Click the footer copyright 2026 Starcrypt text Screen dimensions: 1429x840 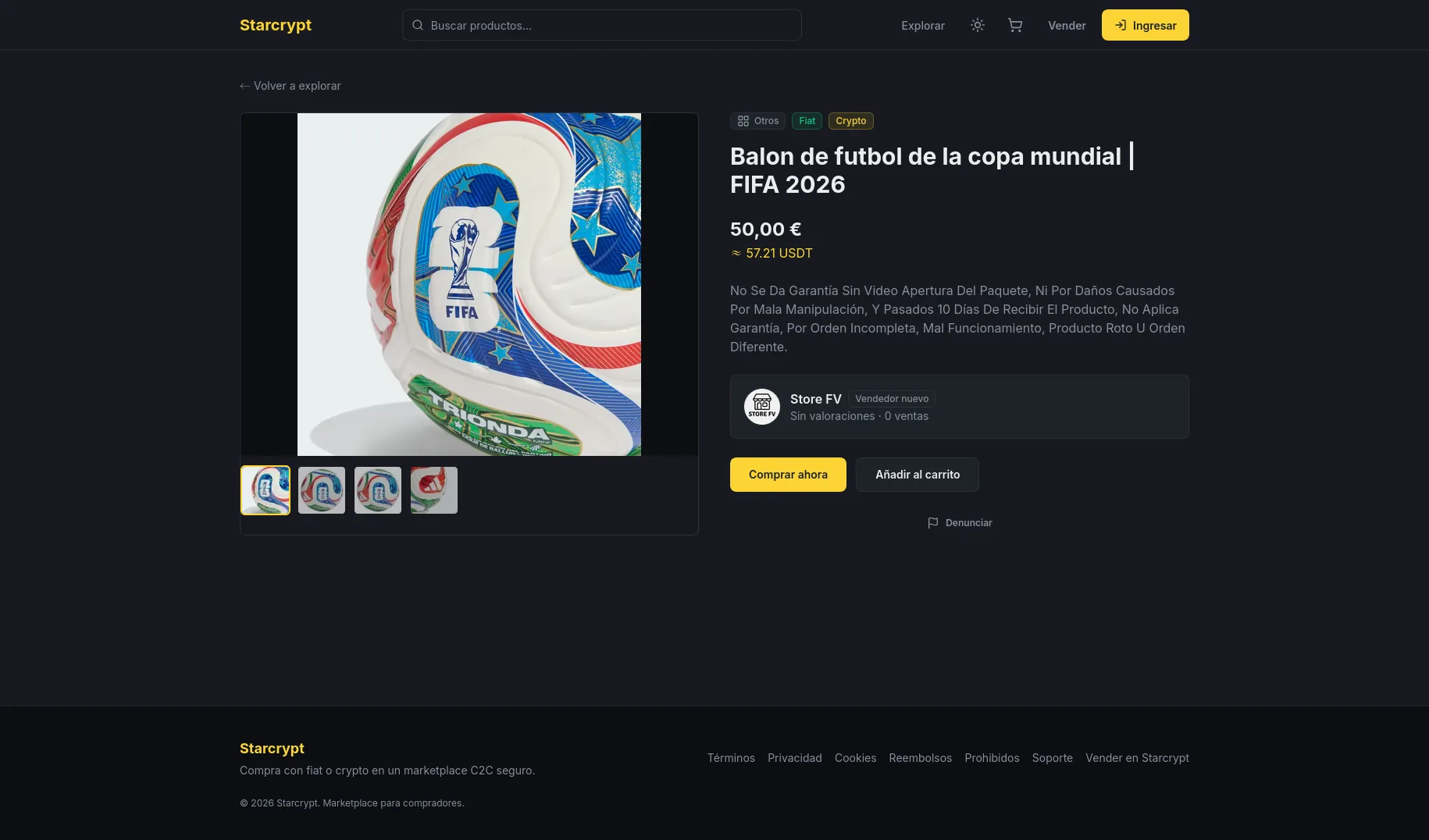click(351, 803)
